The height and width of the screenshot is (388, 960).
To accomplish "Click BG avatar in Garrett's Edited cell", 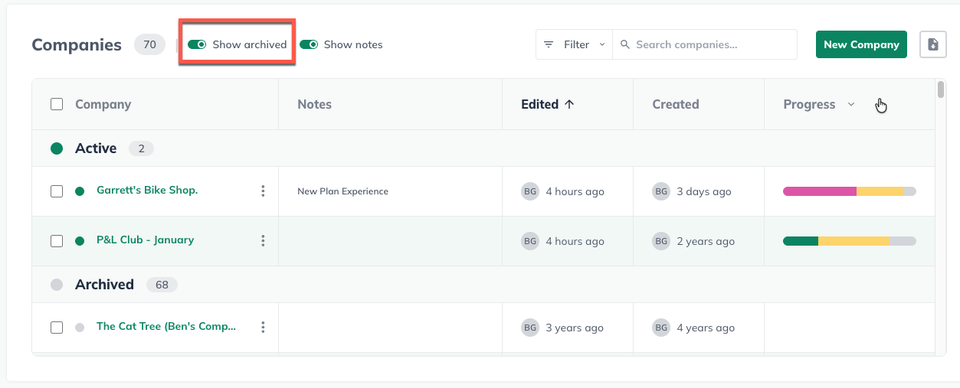I will coord(530,192).
